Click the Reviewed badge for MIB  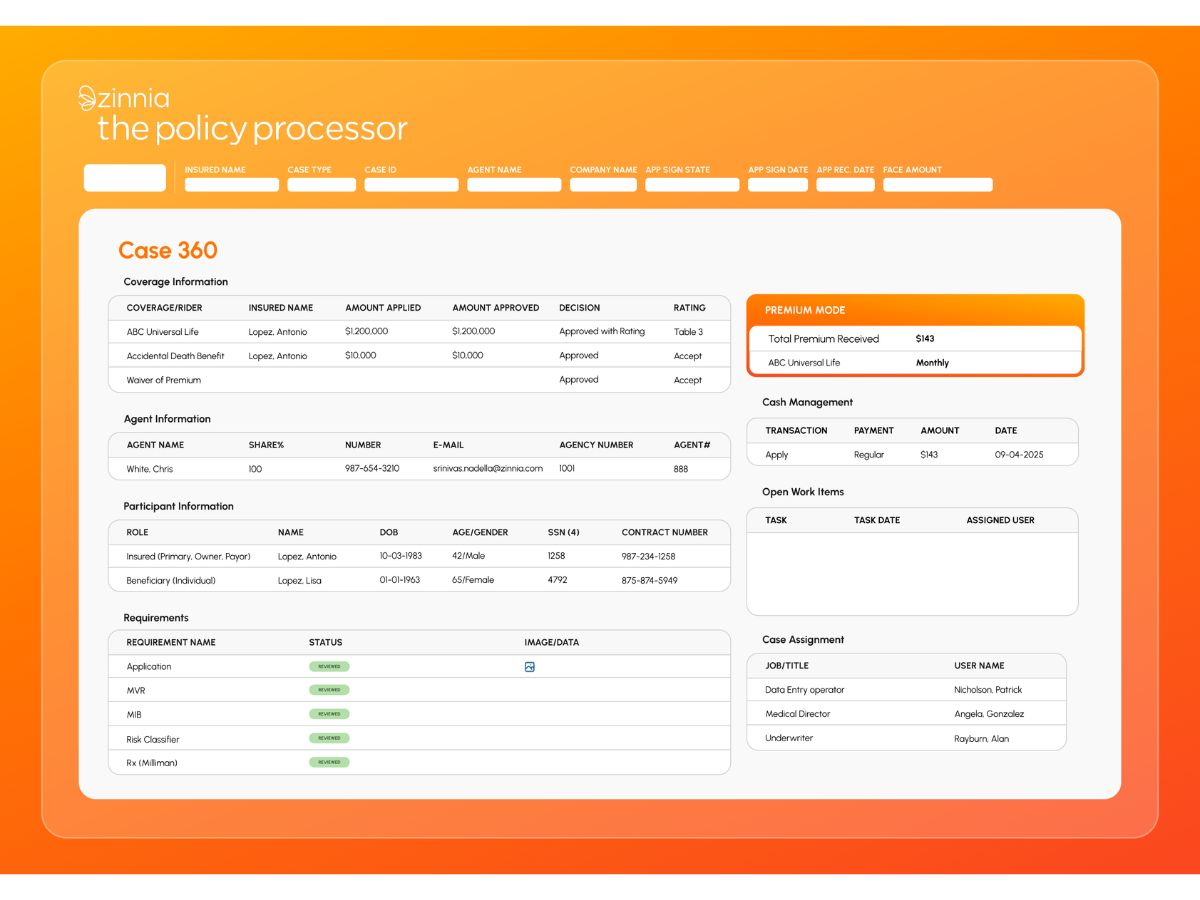(329, 714)
